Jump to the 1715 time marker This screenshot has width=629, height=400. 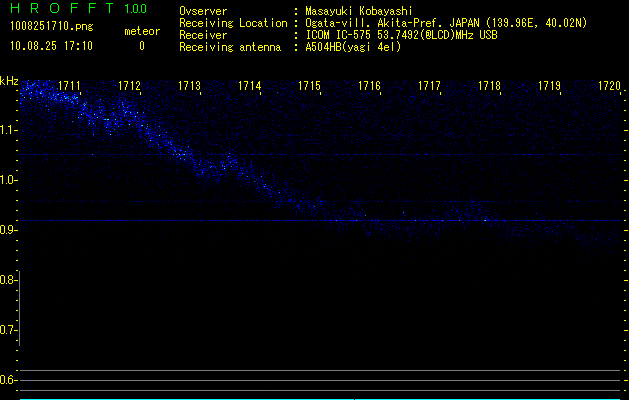tap(309, 87)
